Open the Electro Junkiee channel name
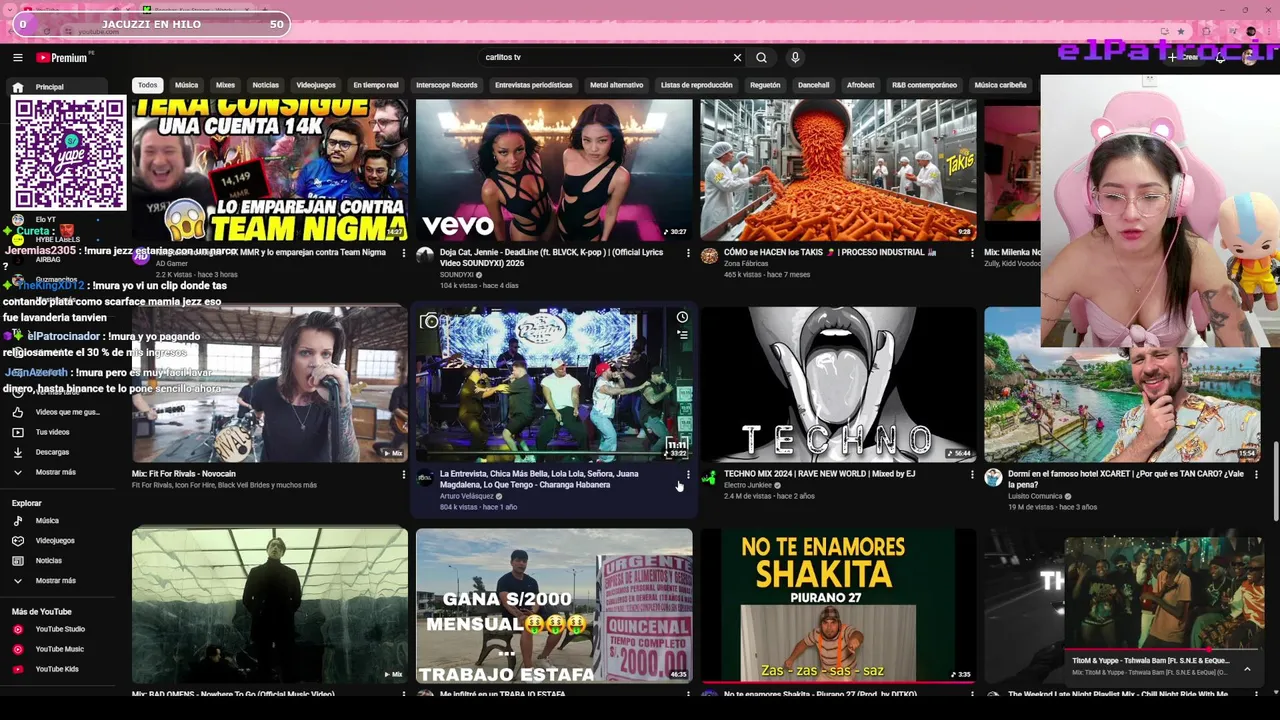1280x720 pixels. 748,485
